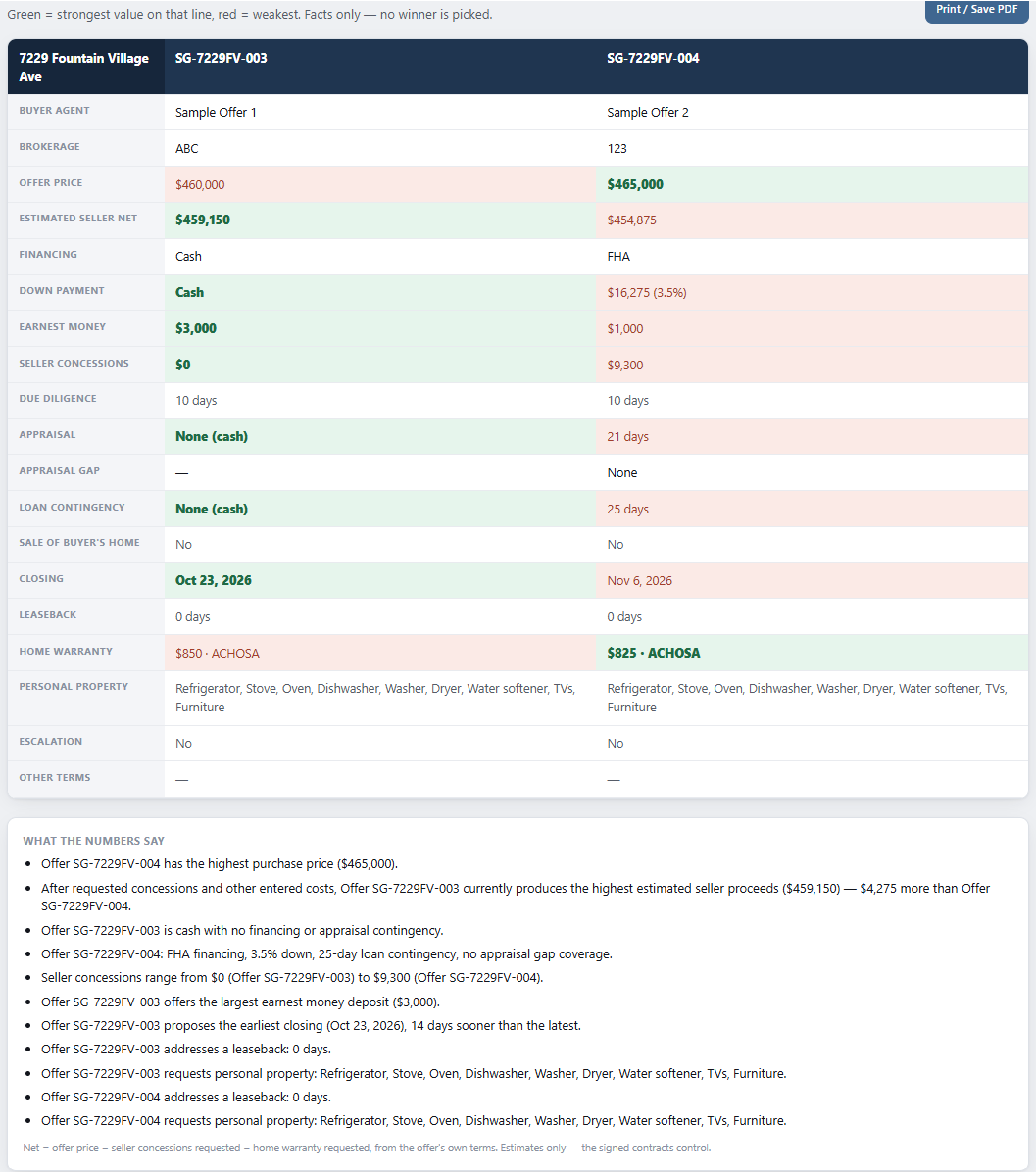Select the highest purchase price bullet
The height and width of the screenshot is (1173, 1036).
(220, 864)
